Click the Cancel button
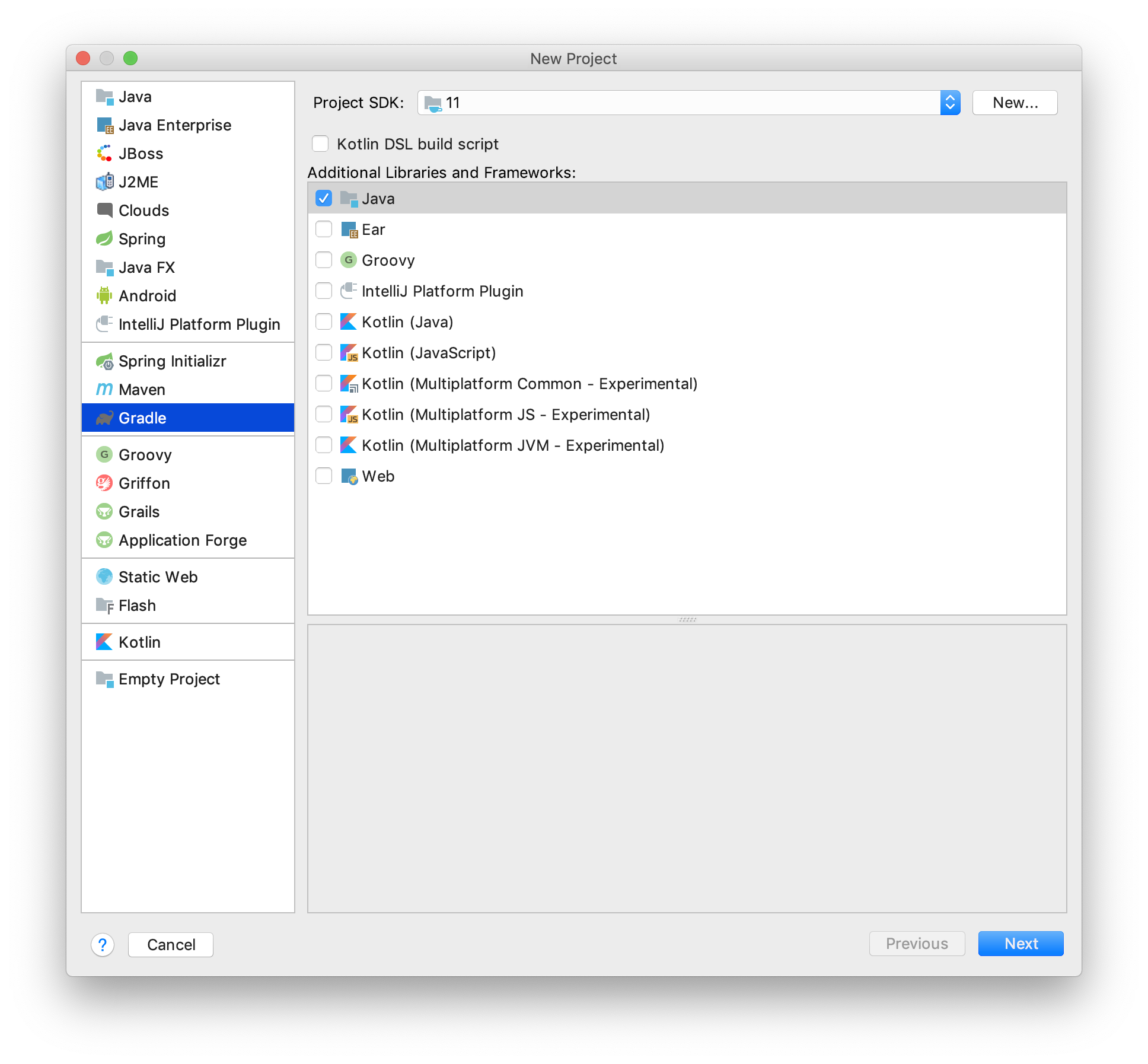 pos(171,944)
